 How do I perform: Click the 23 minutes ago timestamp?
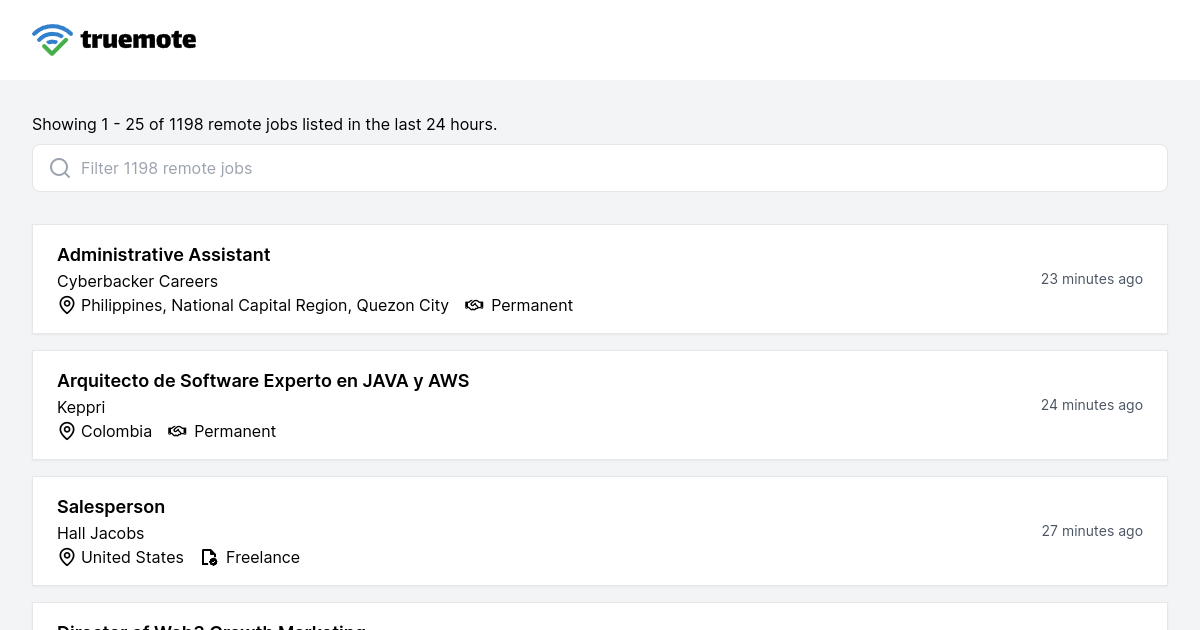(1091, 279)
